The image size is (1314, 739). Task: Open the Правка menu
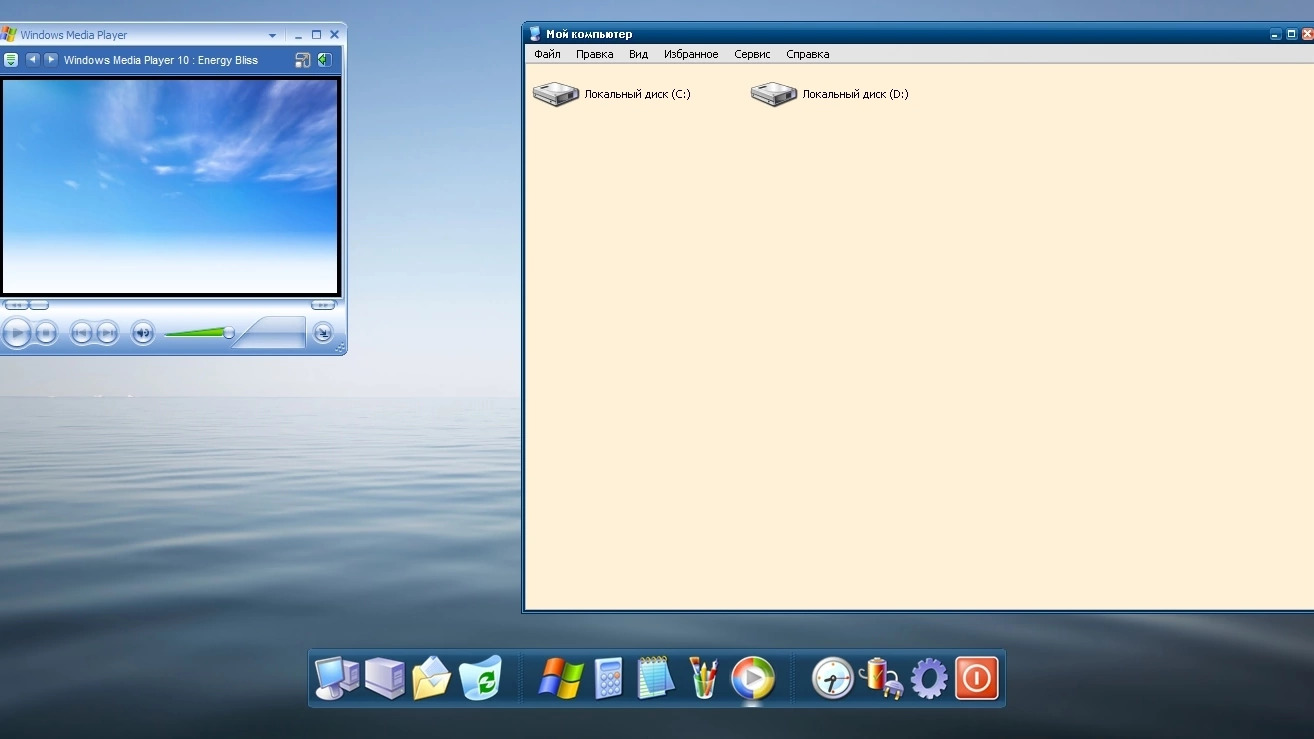(594, 54)
